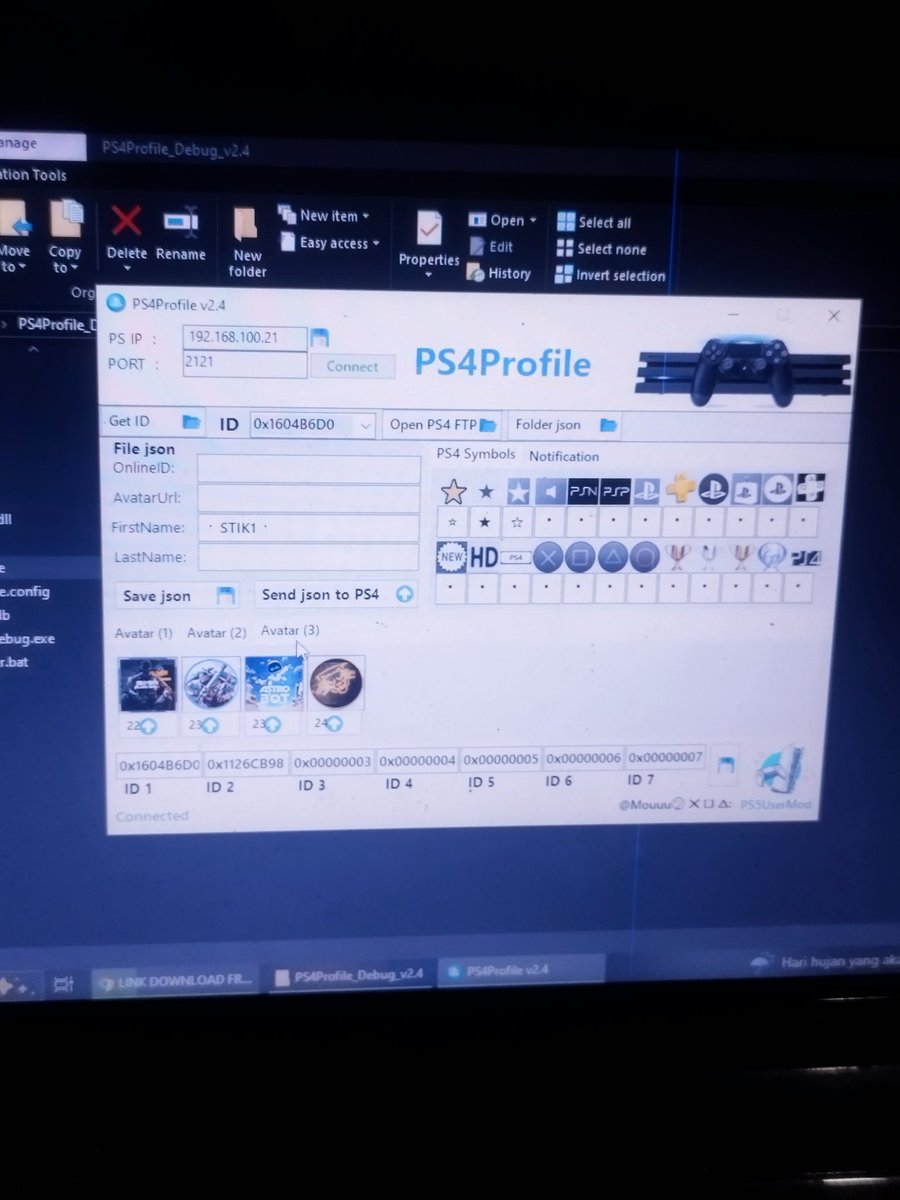Click Edit in Explorer ribbon
Viewport: 900px width, 1200px height.
(490, 246)
